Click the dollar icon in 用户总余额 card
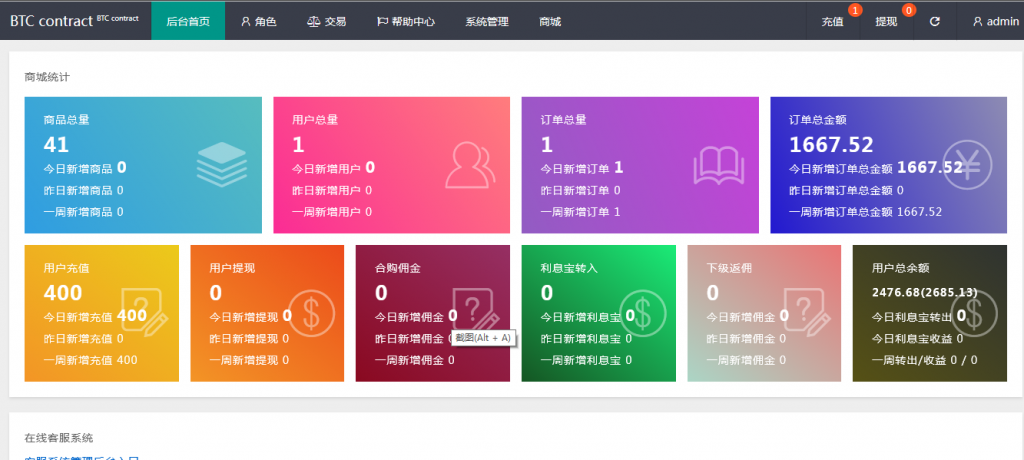The image size is (1024, 460). (972, 312)
